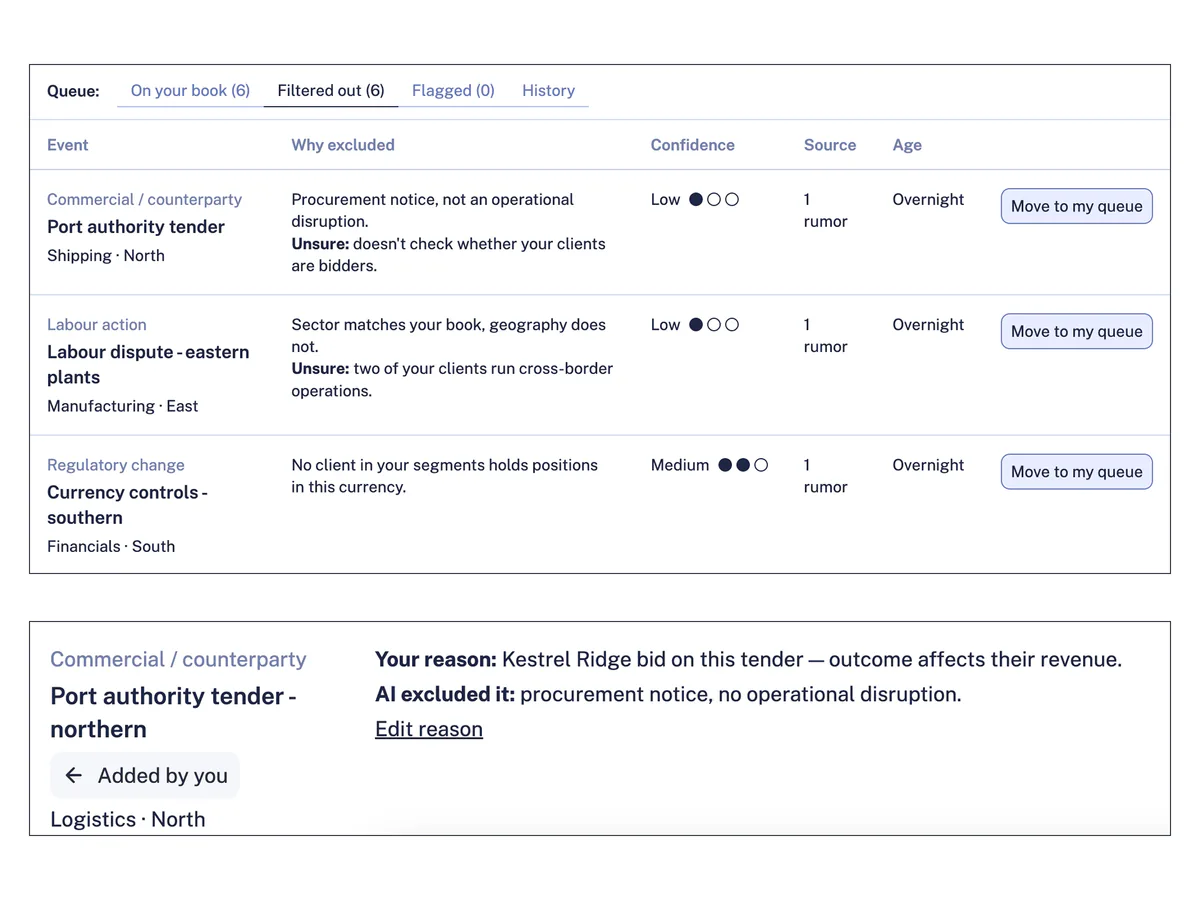Click the Queue: label
The image size is (1200, 900).
pos(73,91)
